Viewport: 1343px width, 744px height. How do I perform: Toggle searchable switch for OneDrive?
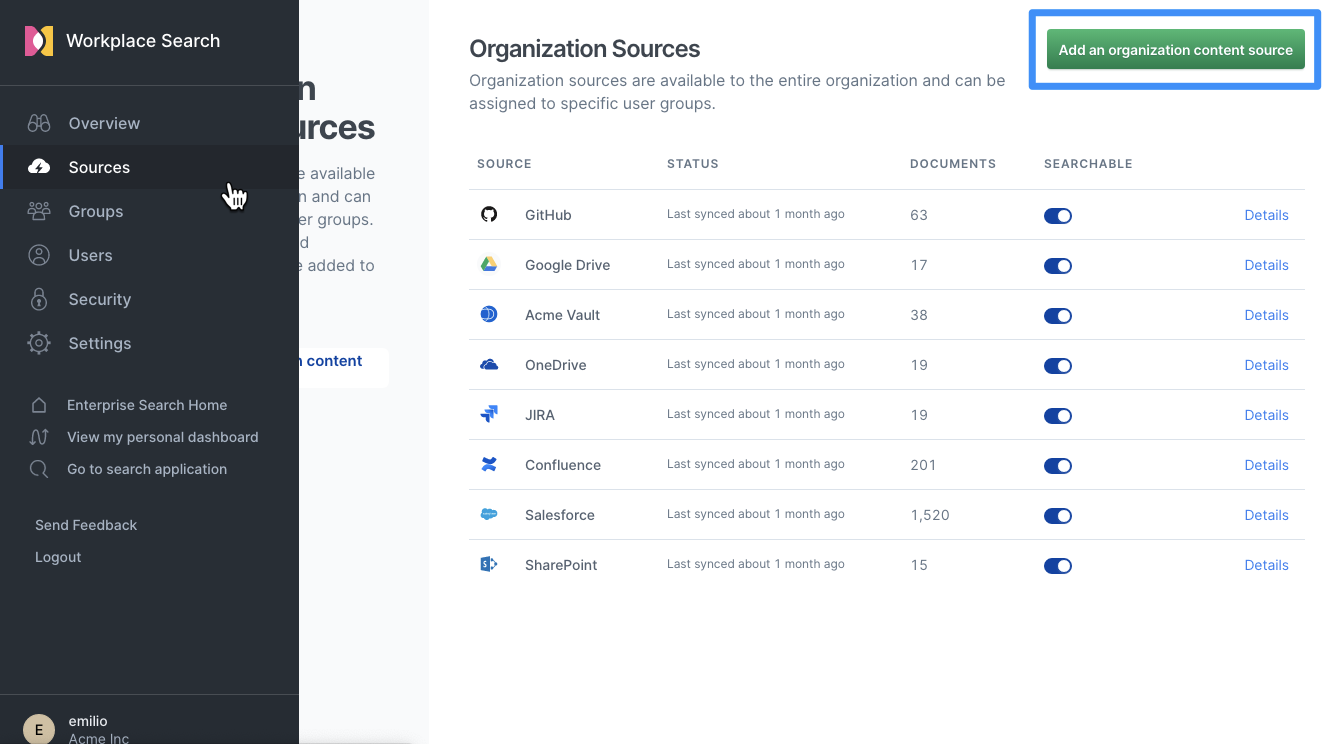click(1058, 365)
